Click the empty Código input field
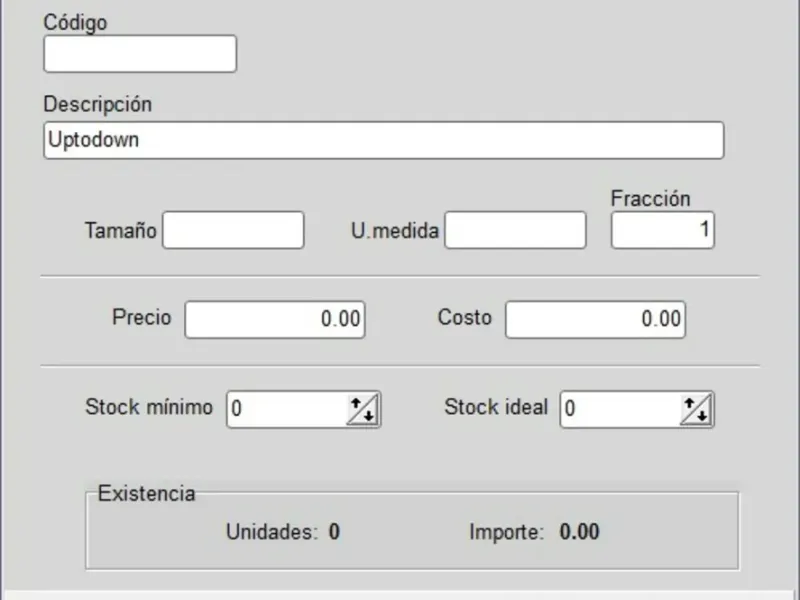The width and height of the screenshot is (800, 600). 140,54
